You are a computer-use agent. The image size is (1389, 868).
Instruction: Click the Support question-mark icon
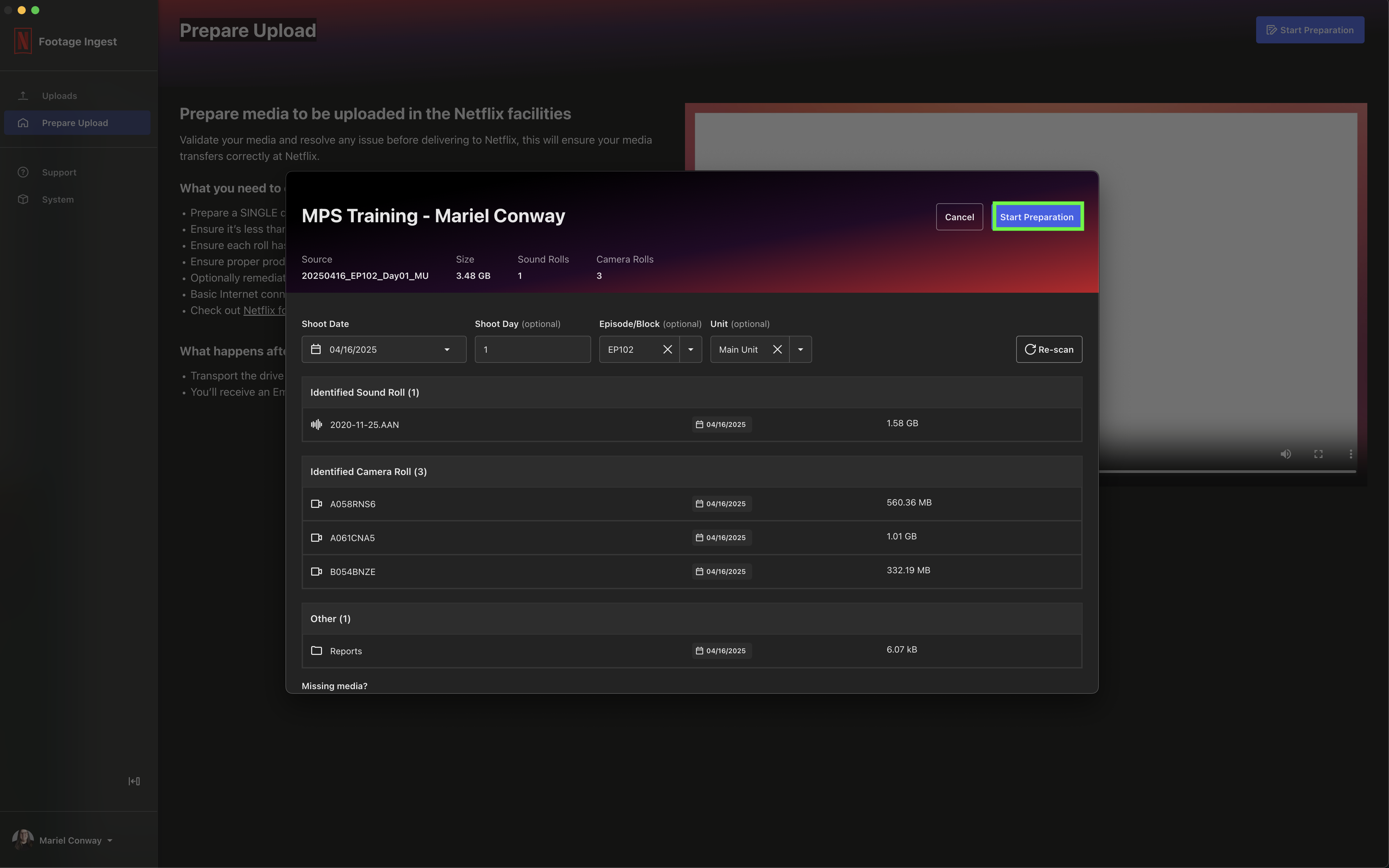23,172
